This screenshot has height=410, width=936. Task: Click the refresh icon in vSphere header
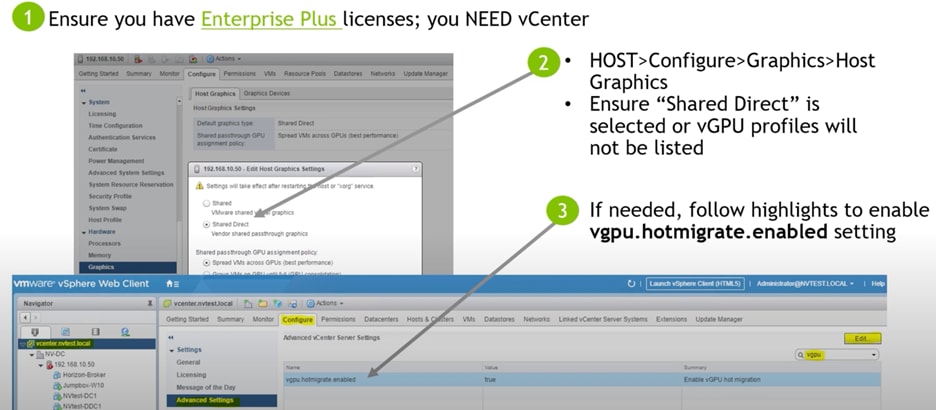(x=631, y=284)
